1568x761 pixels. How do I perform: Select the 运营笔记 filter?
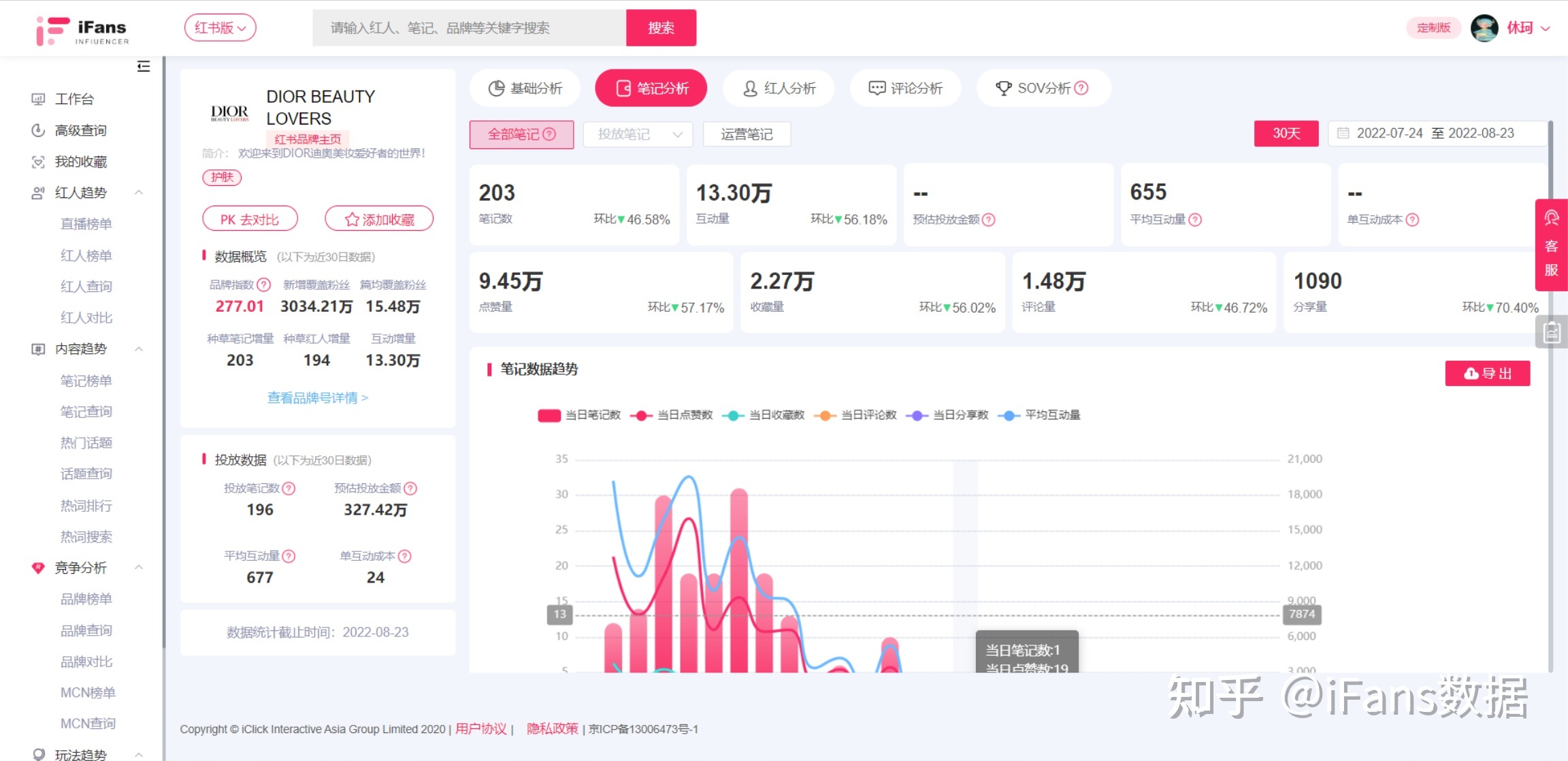(x=747, y=134)
